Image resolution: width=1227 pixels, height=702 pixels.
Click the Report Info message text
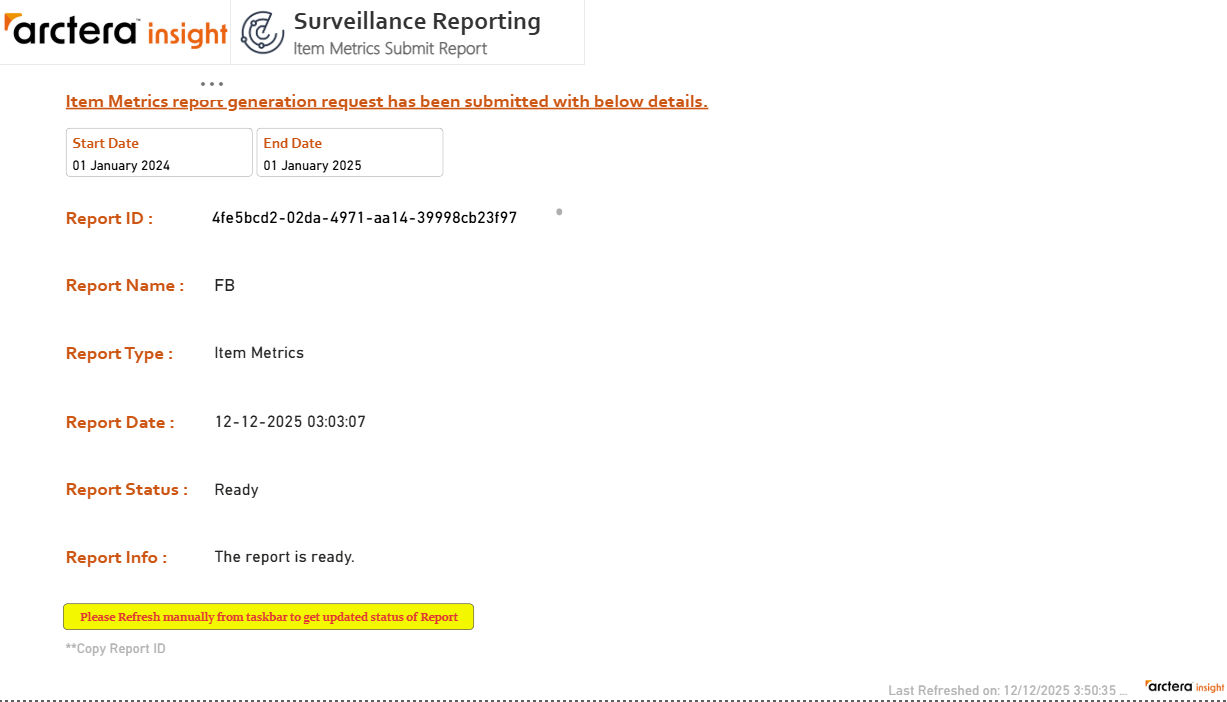pos(284,557)
